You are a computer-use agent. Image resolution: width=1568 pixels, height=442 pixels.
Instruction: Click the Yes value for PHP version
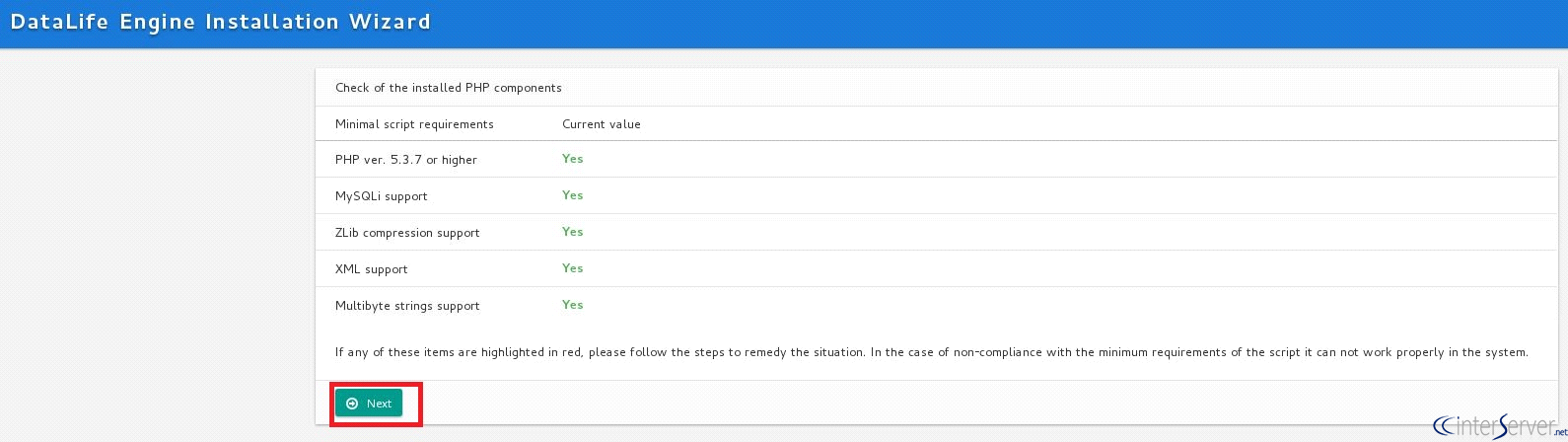pyautogui.click(x=573, y=159)
